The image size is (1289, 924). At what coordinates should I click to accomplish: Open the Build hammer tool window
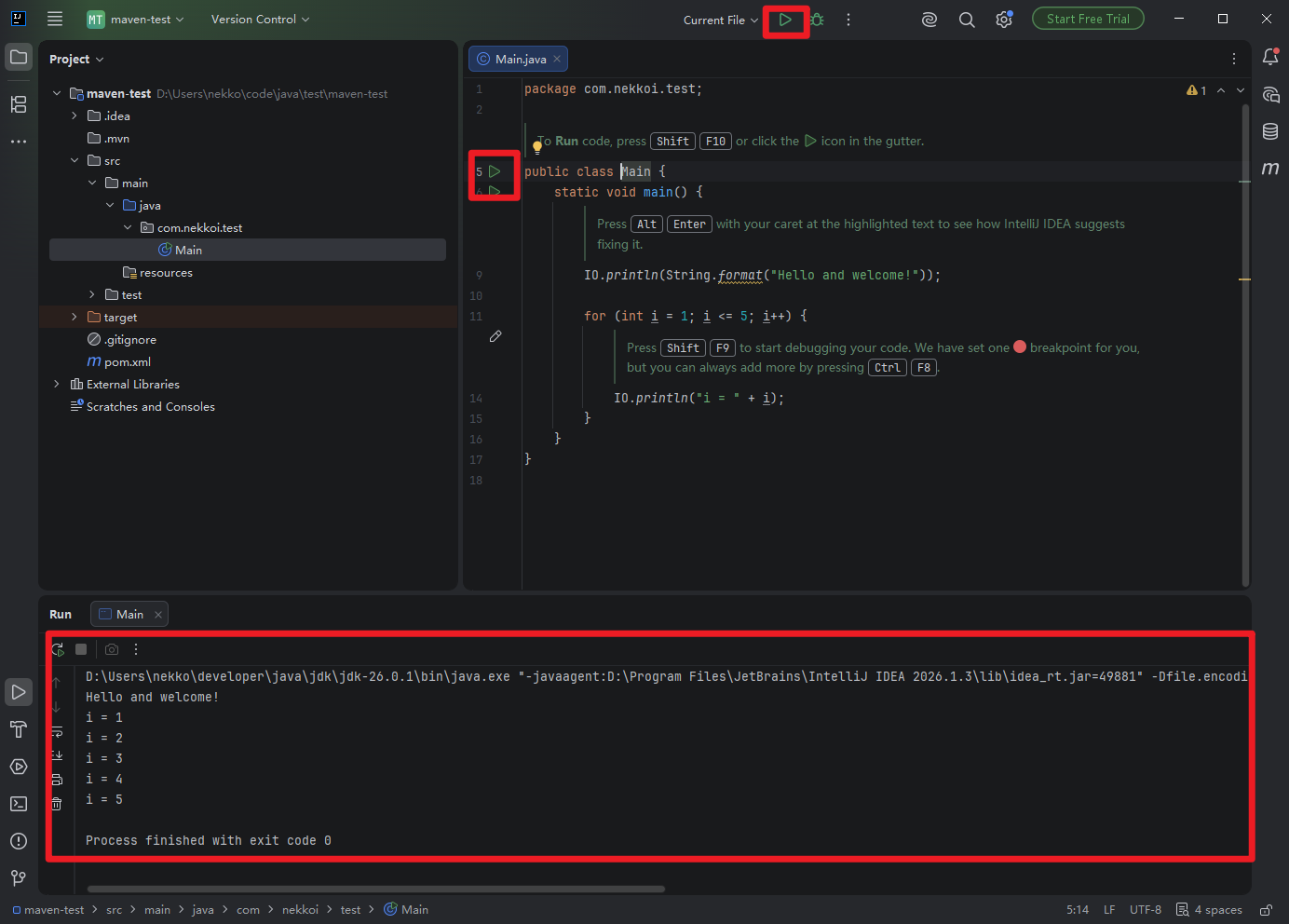pyautogui.click(x=19, y=729)
